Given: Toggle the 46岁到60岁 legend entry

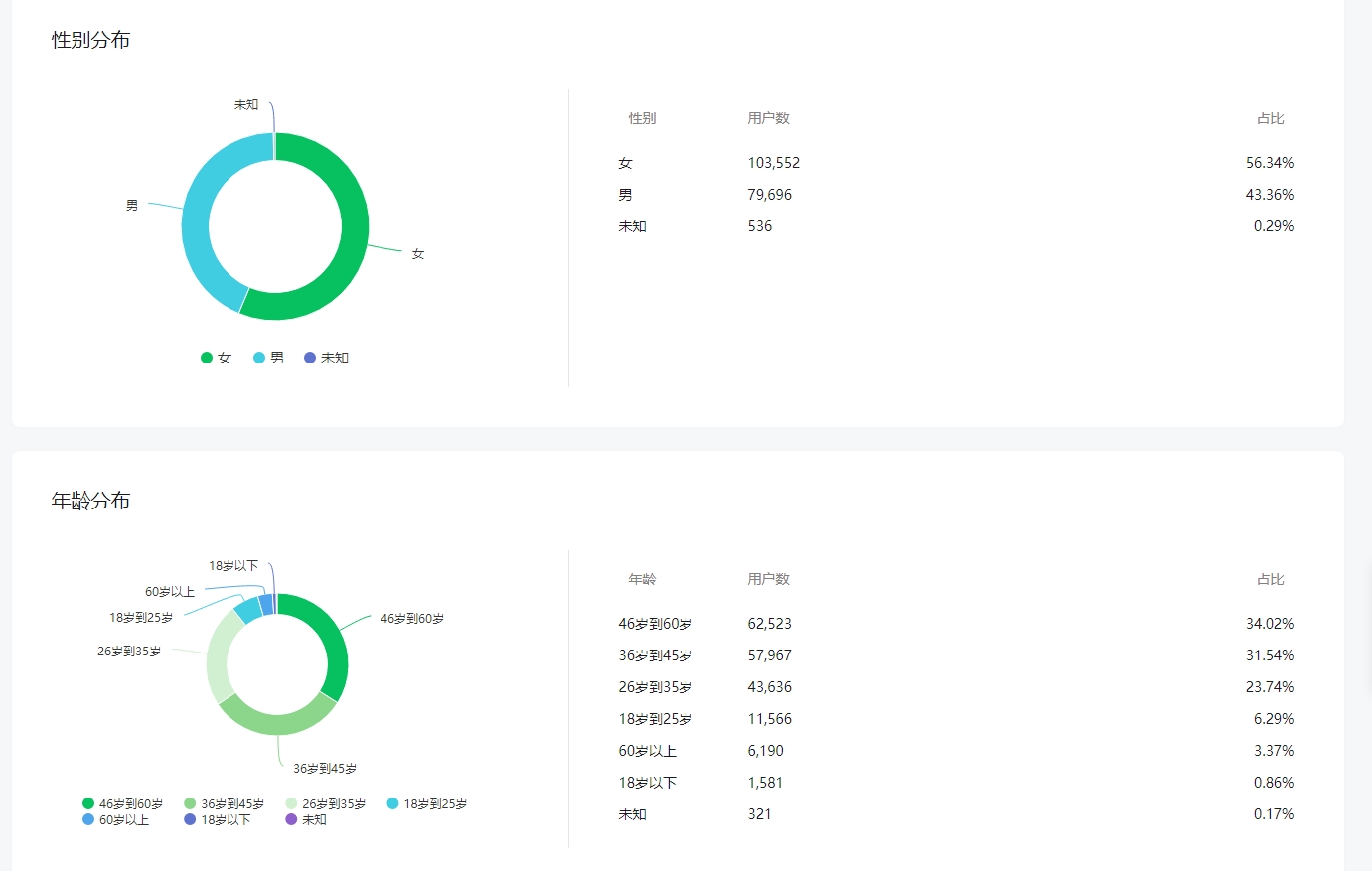Looking at the screenshot, I should 122,803.
